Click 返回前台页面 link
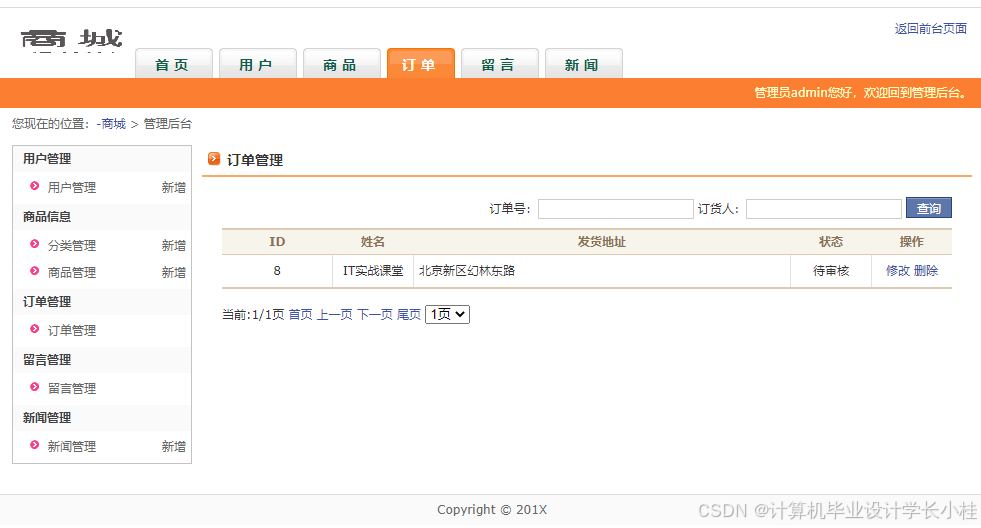Viewport: 981px width, 528px height. click(x=930, y=29)
